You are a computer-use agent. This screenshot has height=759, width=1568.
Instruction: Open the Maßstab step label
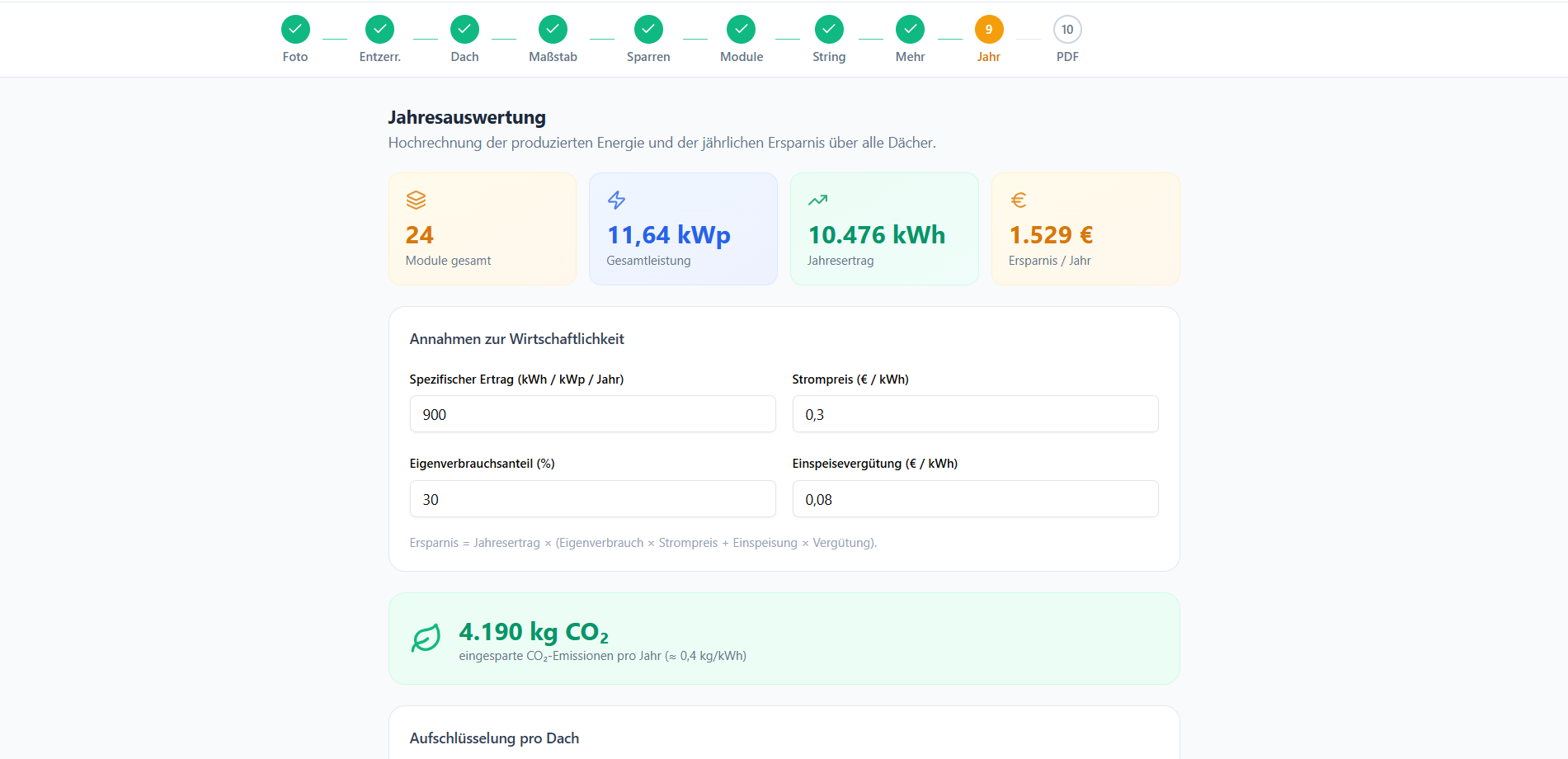[x=553, y=57]
